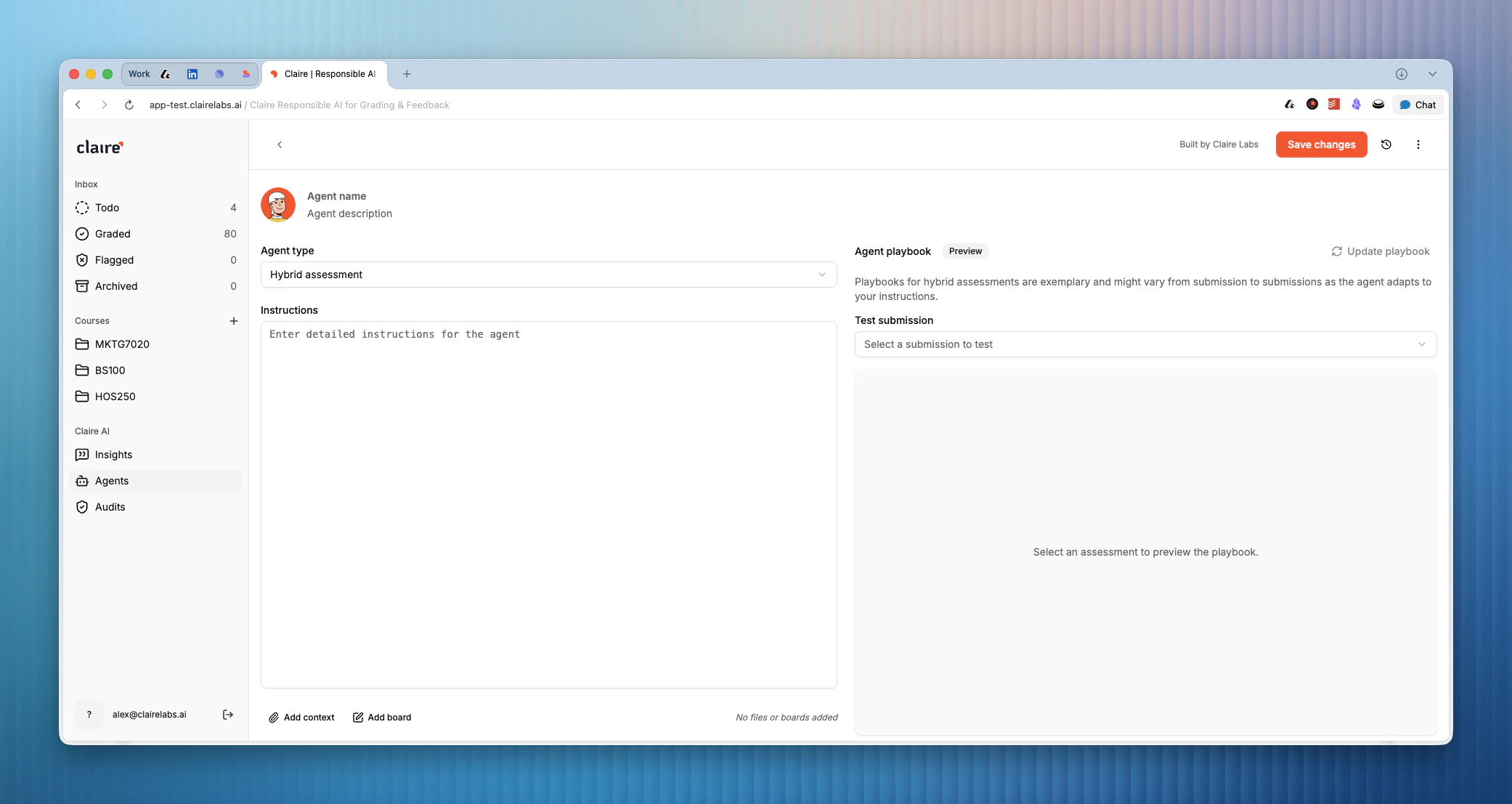
Task: Click the Save changes button
Action: coord(1321,145)
